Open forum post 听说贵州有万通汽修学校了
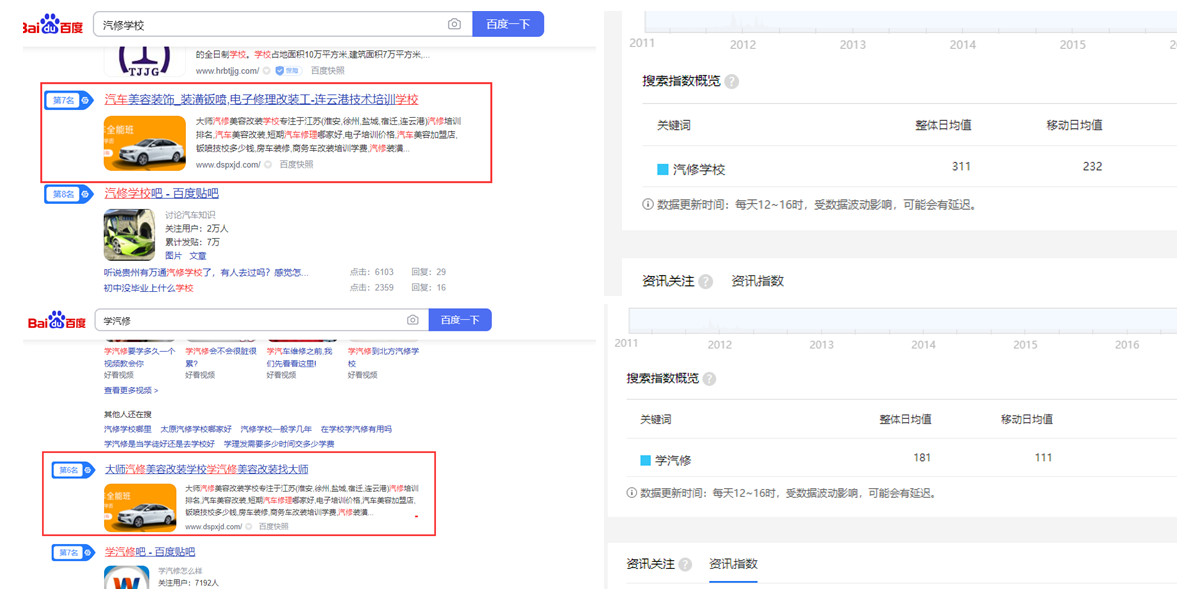This screenshot has width=1200, height=600. (x=206, y=272)
